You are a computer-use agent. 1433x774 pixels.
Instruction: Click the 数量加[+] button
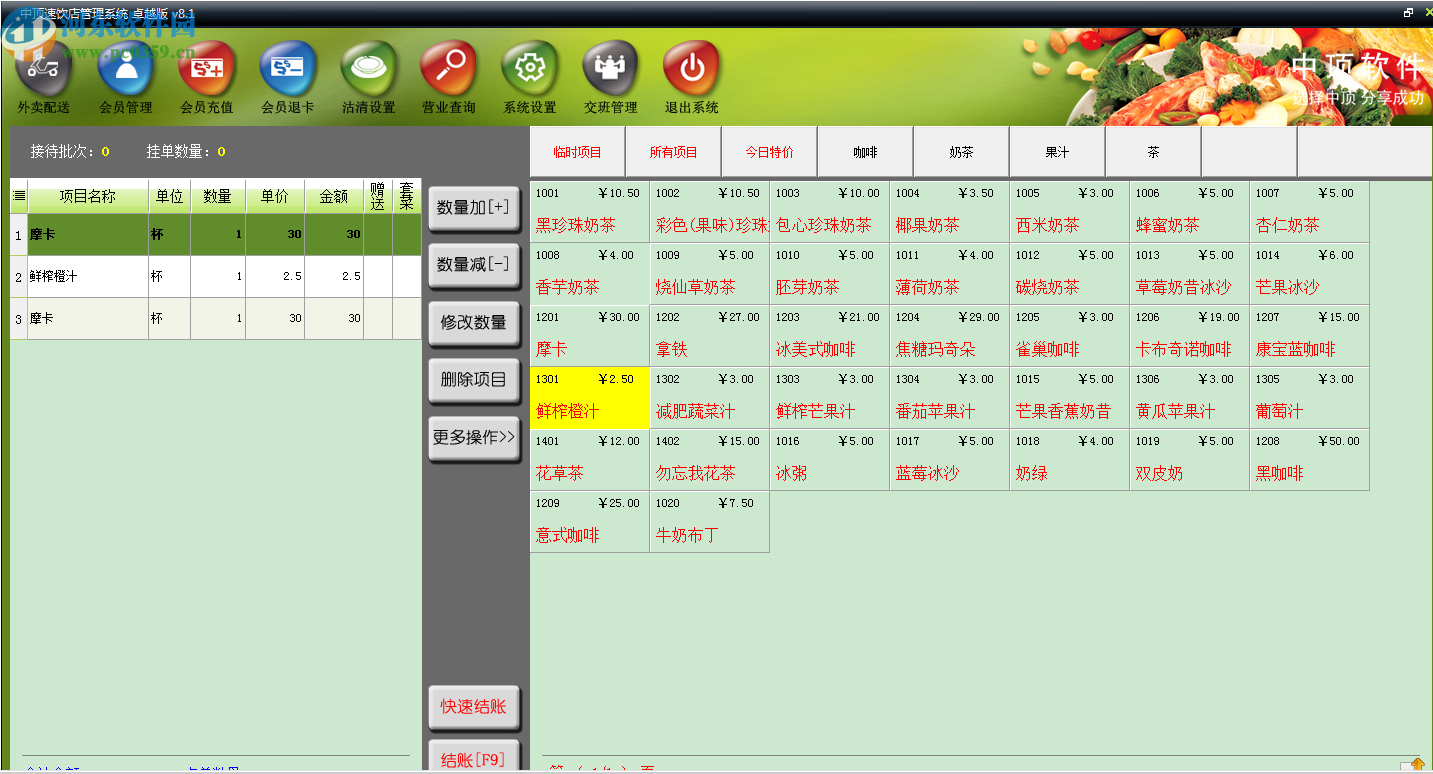[474, 207]
